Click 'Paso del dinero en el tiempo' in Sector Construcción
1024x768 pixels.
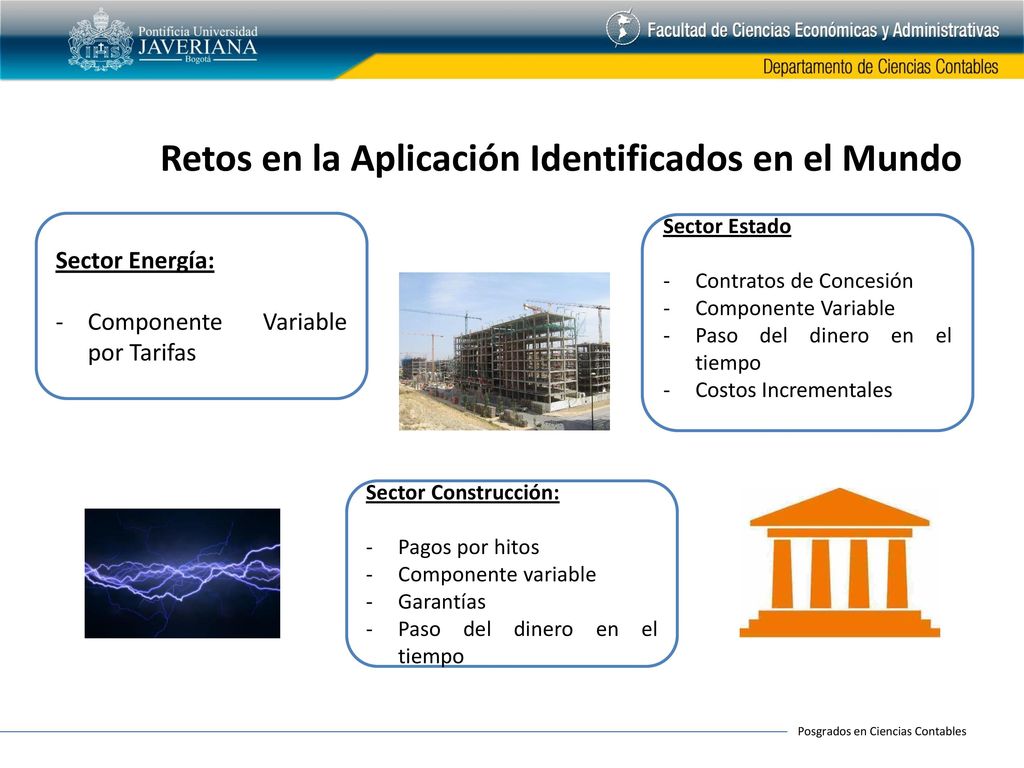527,642
